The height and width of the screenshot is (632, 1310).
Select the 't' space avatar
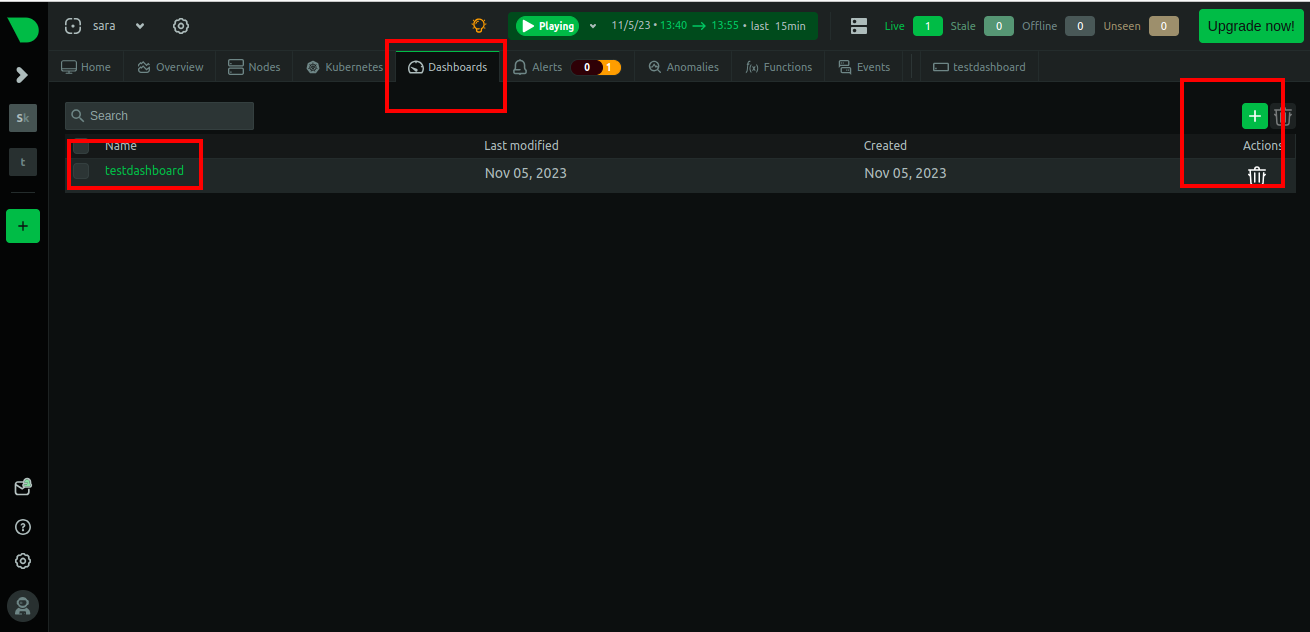(23, 161)
